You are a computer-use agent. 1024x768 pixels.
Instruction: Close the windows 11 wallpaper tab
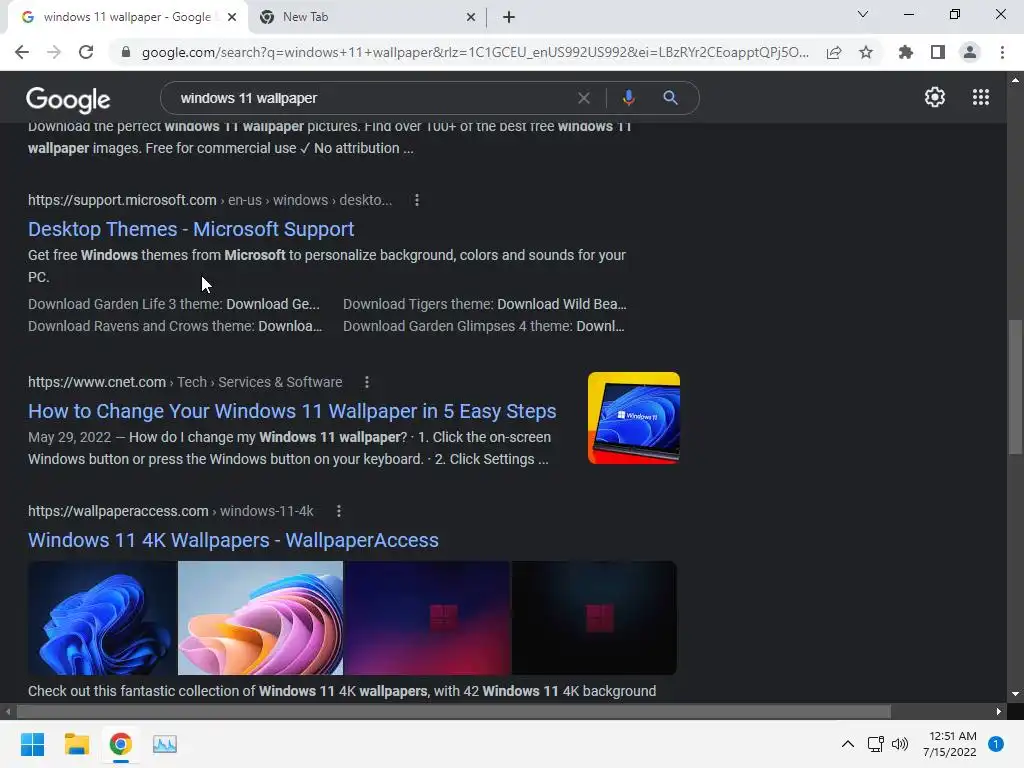click(x=232, y=17)
